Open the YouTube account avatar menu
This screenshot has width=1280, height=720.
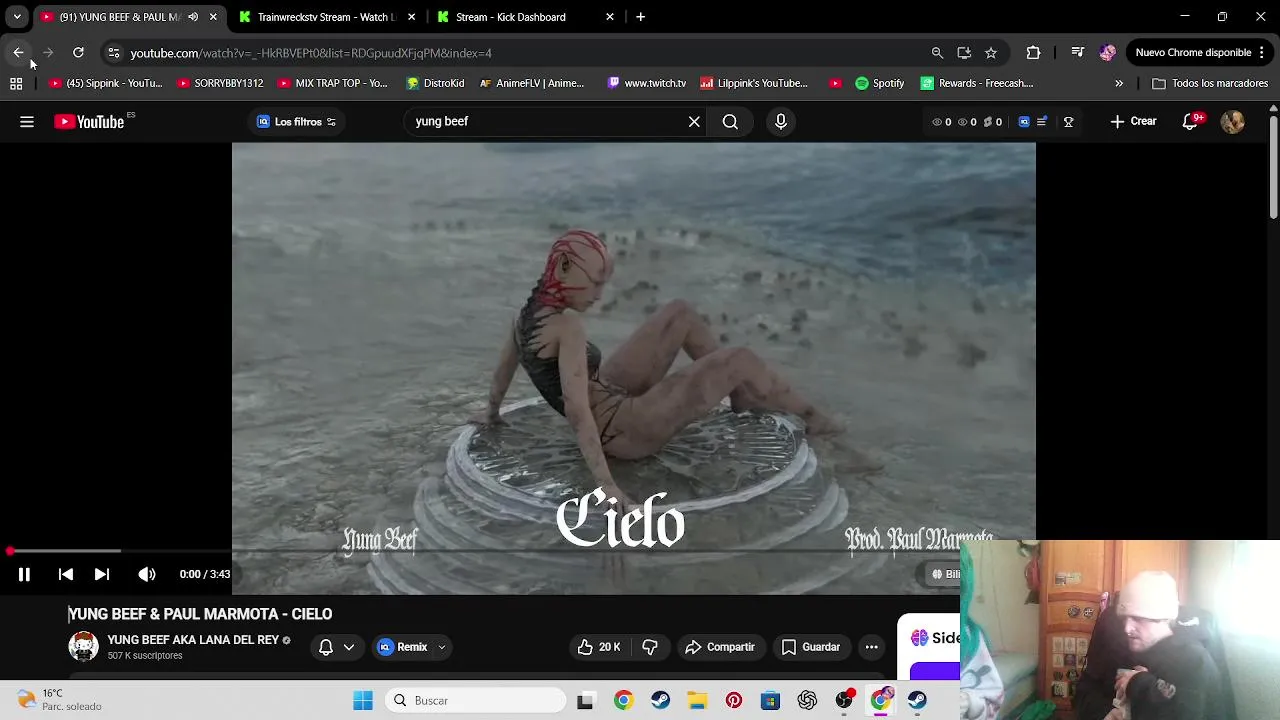pos(1232,122)
